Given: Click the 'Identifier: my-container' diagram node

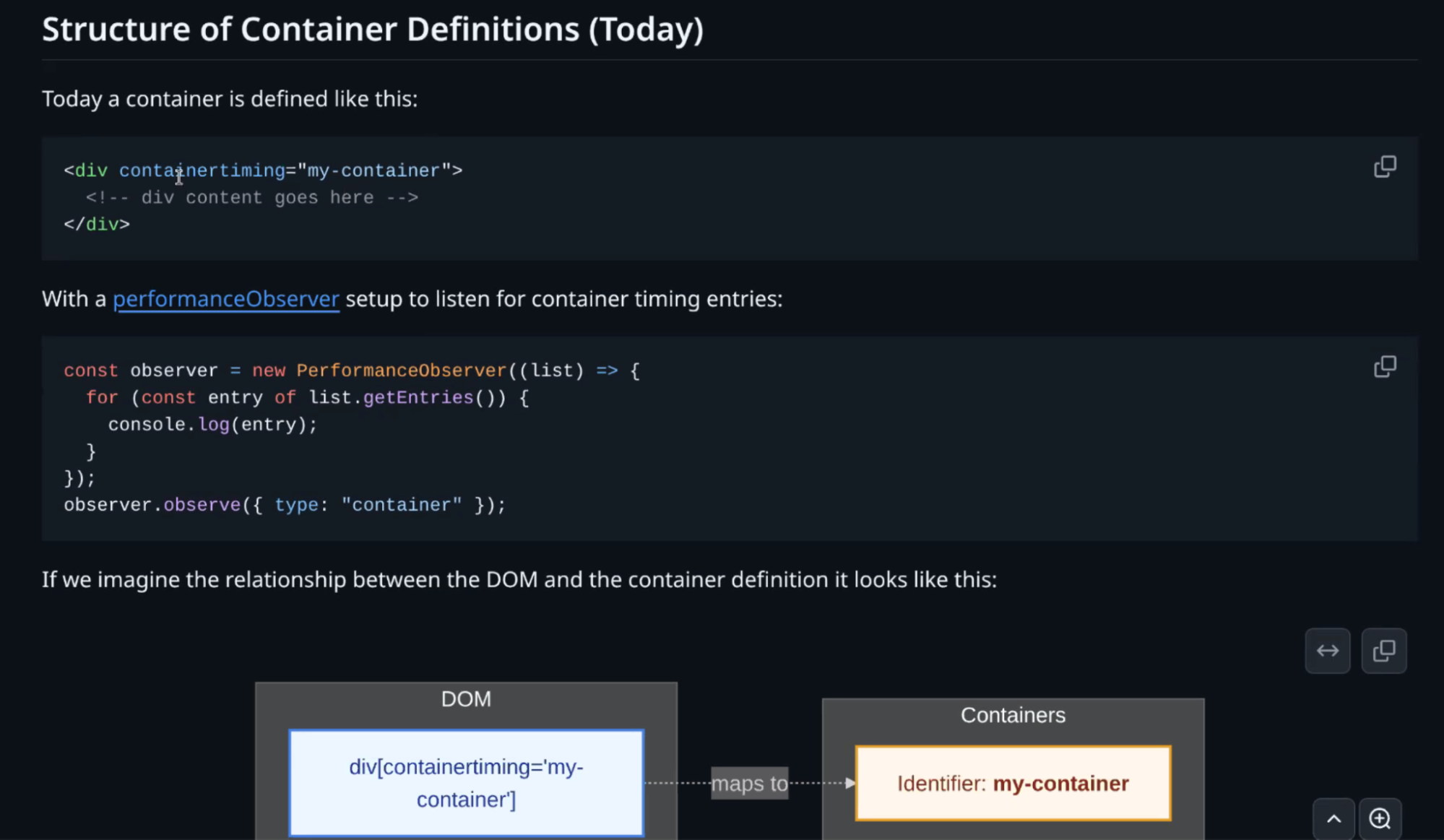Looking at the screenshot, I should point(1012,784).
